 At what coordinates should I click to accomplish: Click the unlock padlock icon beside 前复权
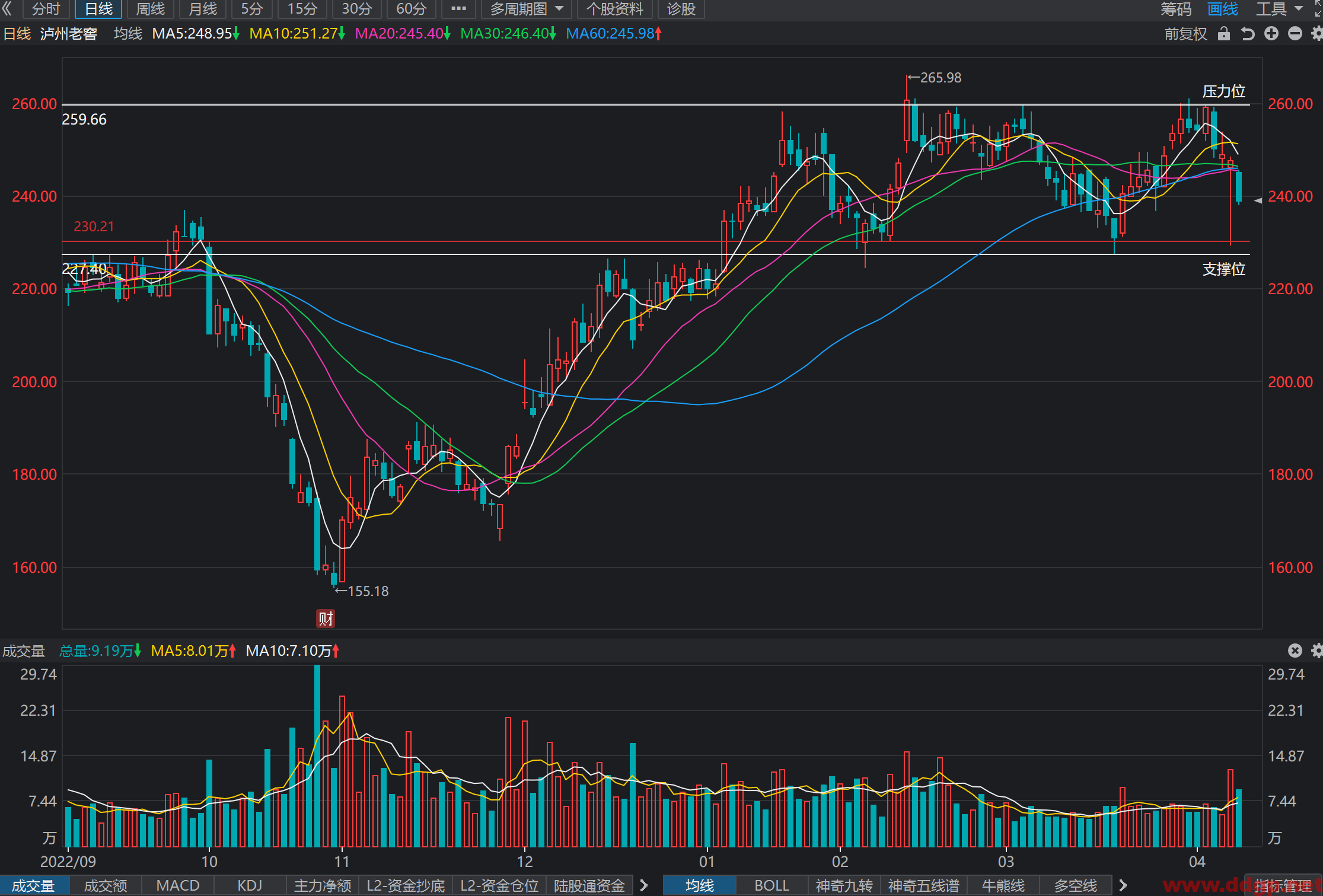pyautogui.click(x=1224, y=34)
